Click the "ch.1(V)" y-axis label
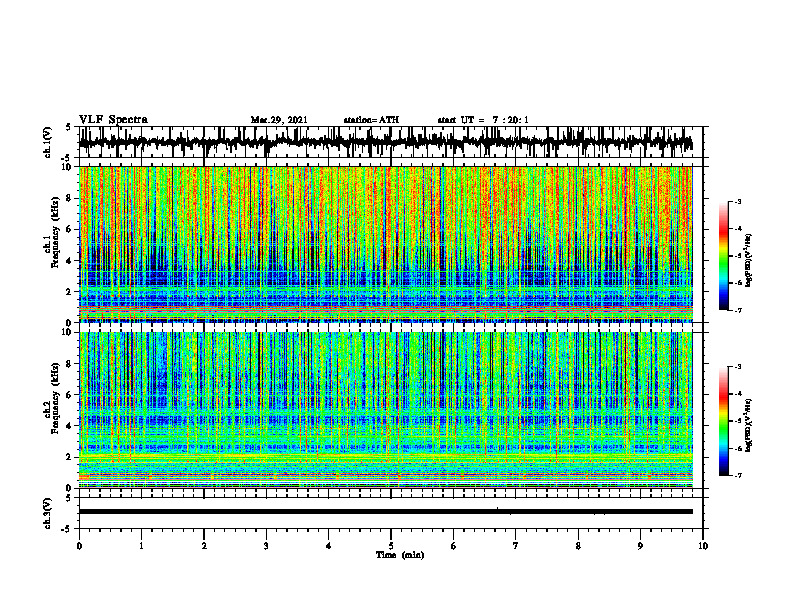Image resolution: width=792 pixels, height=612 pixels. click(47, 142)
